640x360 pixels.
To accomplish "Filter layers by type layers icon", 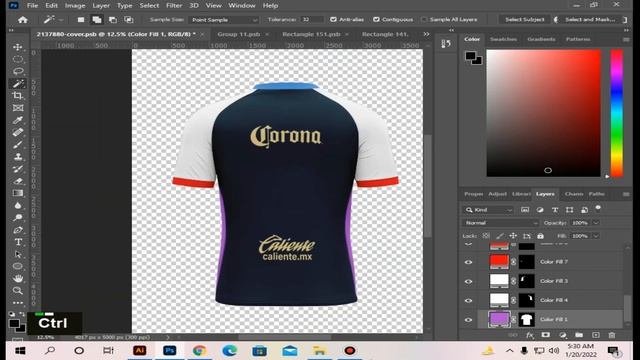I will [555, 210].
